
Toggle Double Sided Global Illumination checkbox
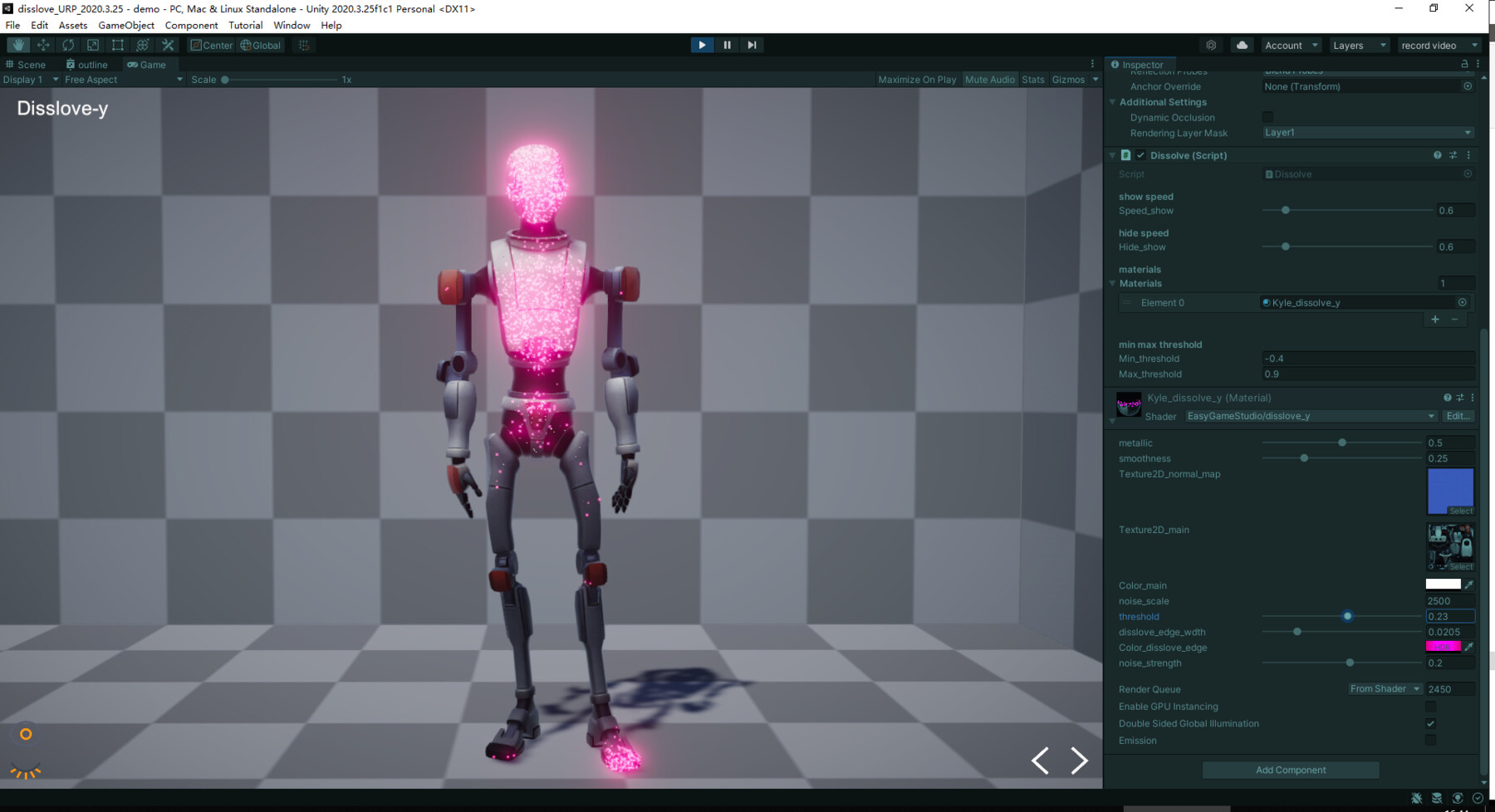[1430, 723]
